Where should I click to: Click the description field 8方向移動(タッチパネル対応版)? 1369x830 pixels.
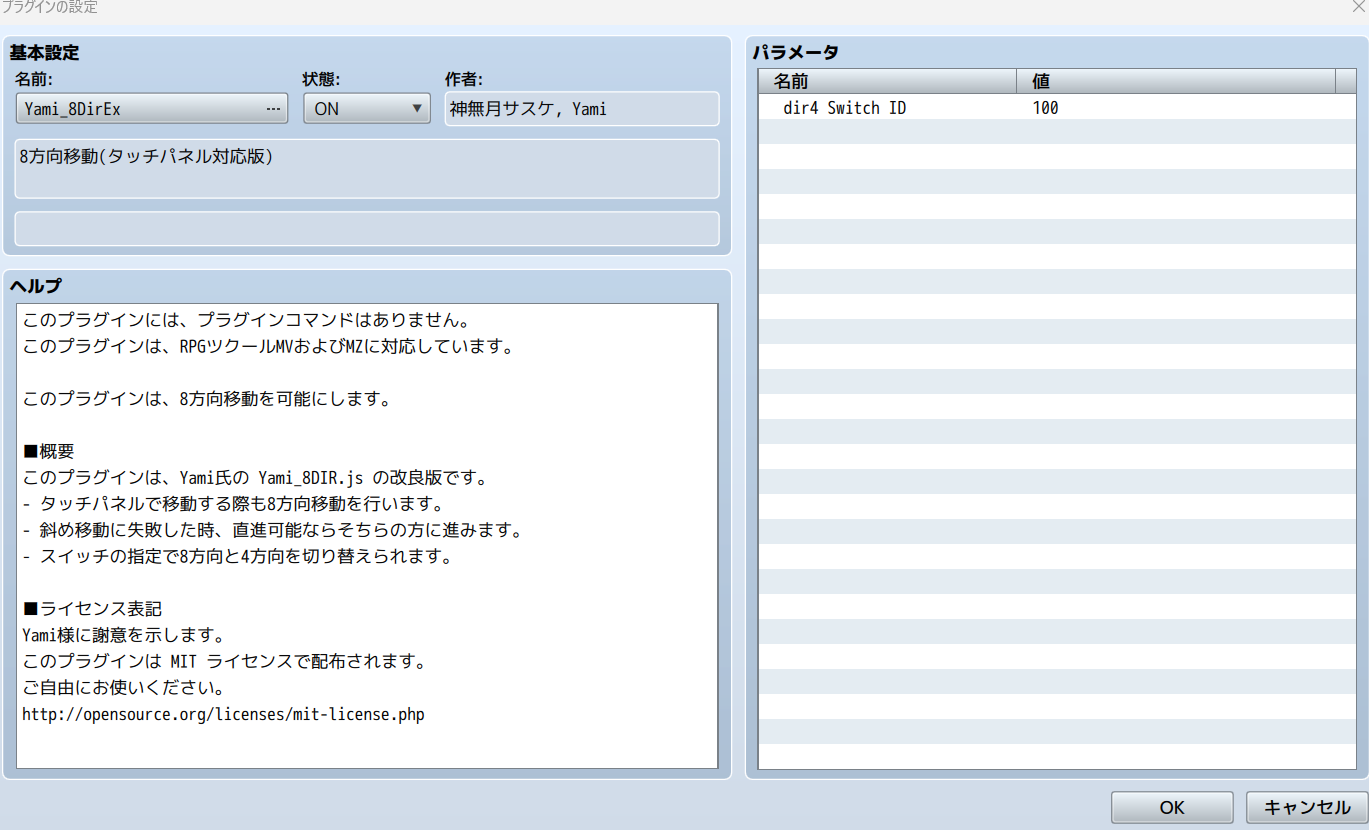[367, 169]
